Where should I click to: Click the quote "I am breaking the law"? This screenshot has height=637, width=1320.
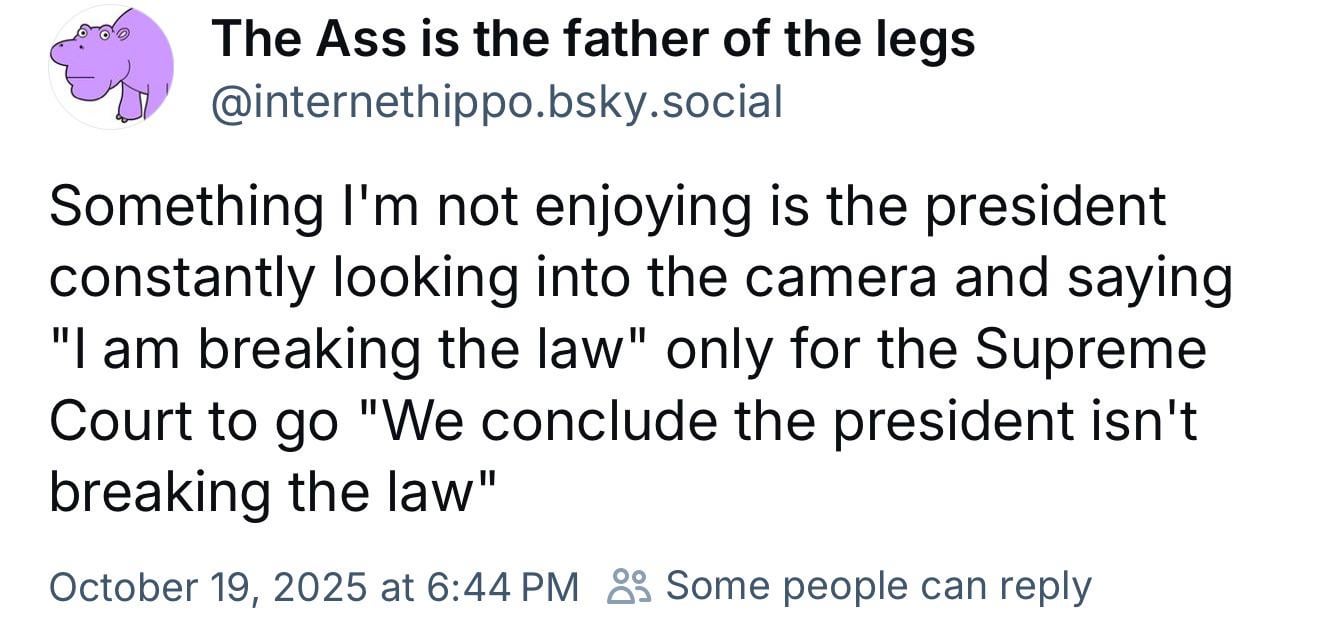[345, 351]
